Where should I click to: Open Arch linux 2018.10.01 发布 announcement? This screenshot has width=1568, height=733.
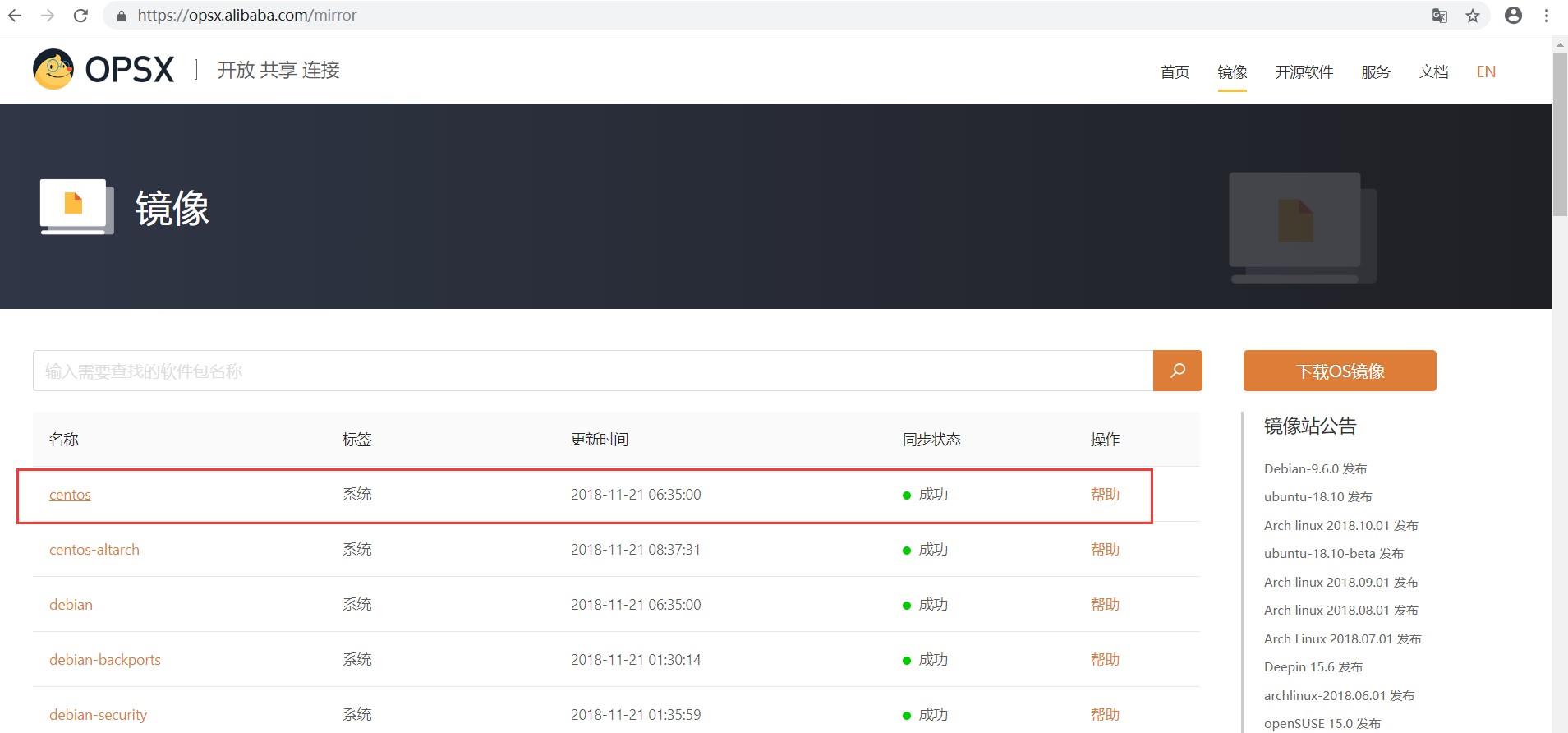1340,526
